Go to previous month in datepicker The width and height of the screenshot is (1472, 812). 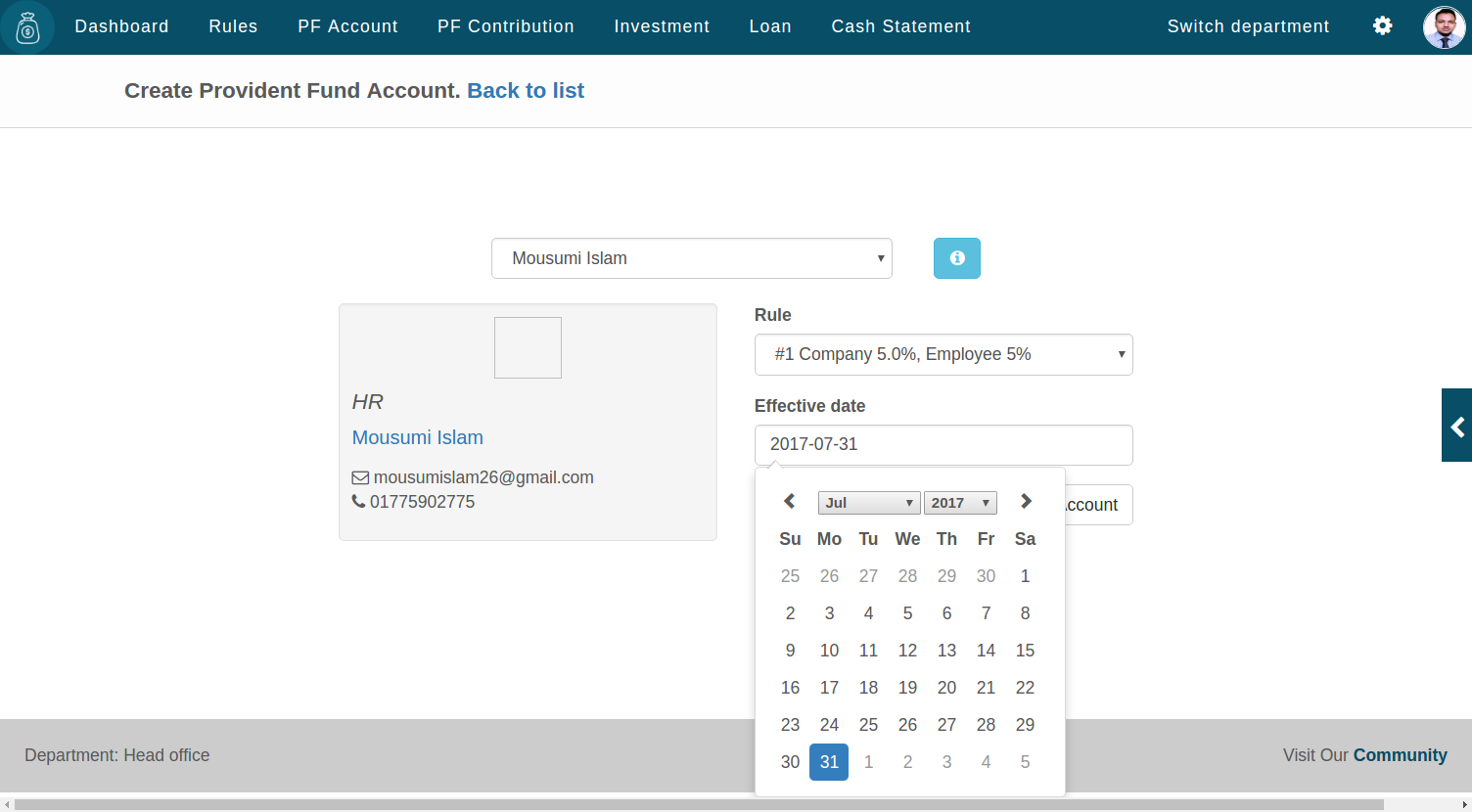[789, 501]
